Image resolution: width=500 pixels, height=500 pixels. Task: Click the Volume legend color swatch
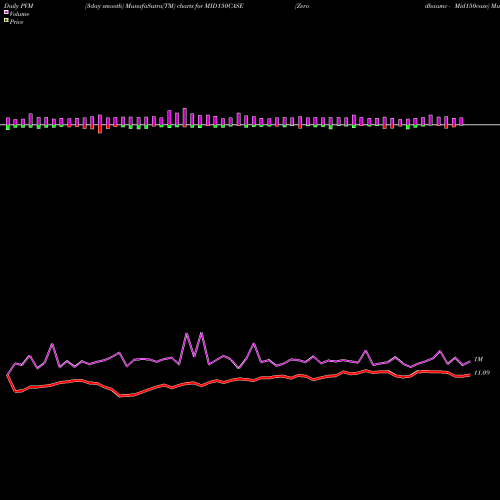[x=6, y=12]
